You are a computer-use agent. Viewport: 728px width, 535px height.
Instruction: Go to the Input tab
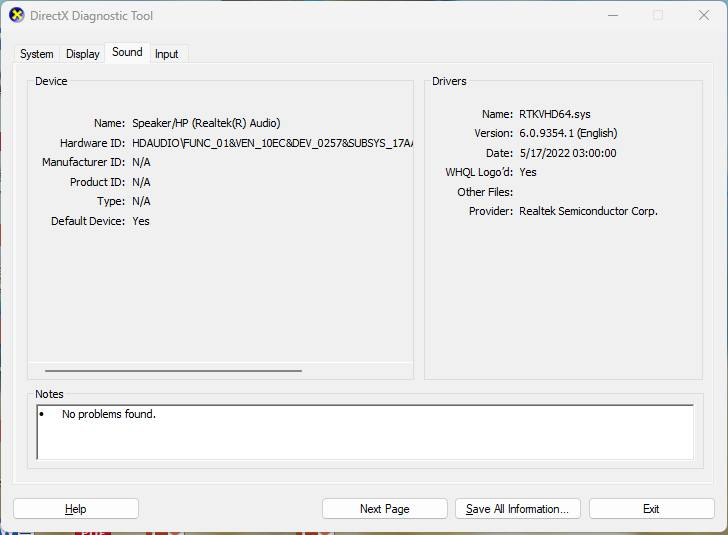(x=167, y=54)
